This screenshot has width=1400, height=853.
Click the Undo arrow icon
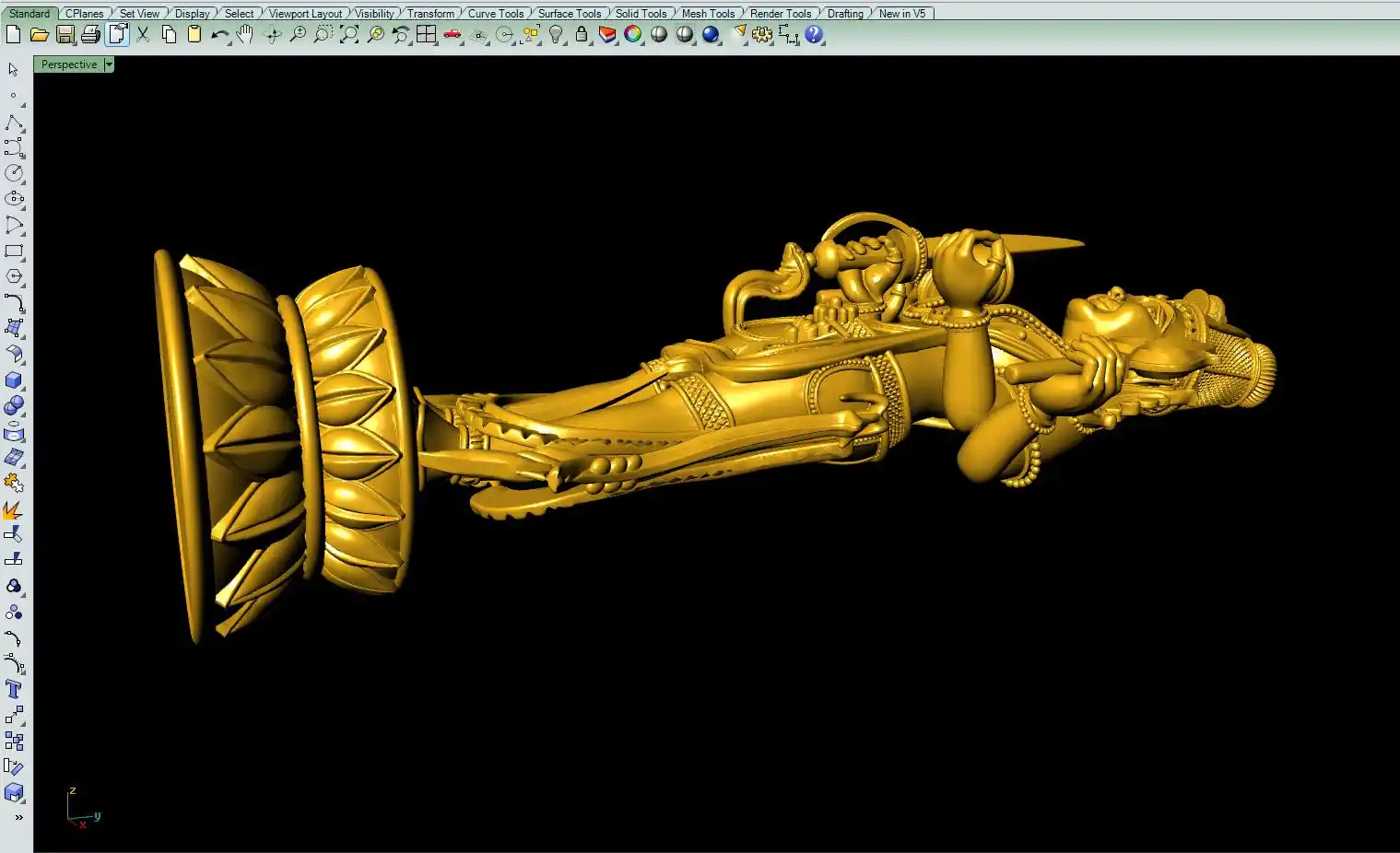pos(219,35)
